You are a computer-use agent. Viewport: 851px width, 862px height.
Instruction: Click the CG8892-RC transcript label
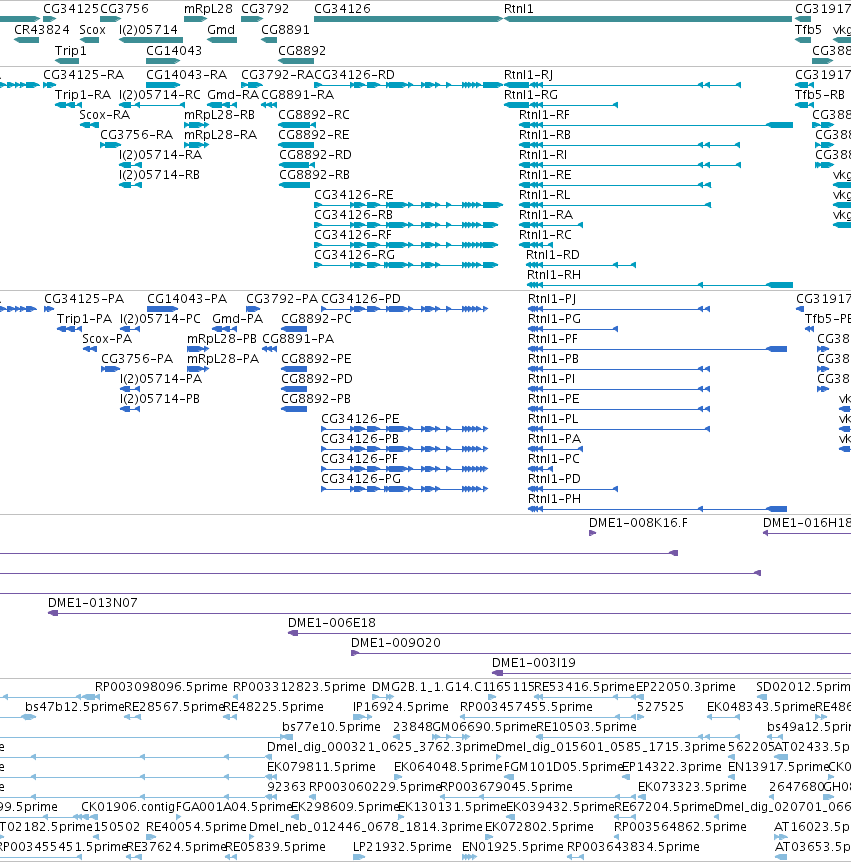(313, 115)
